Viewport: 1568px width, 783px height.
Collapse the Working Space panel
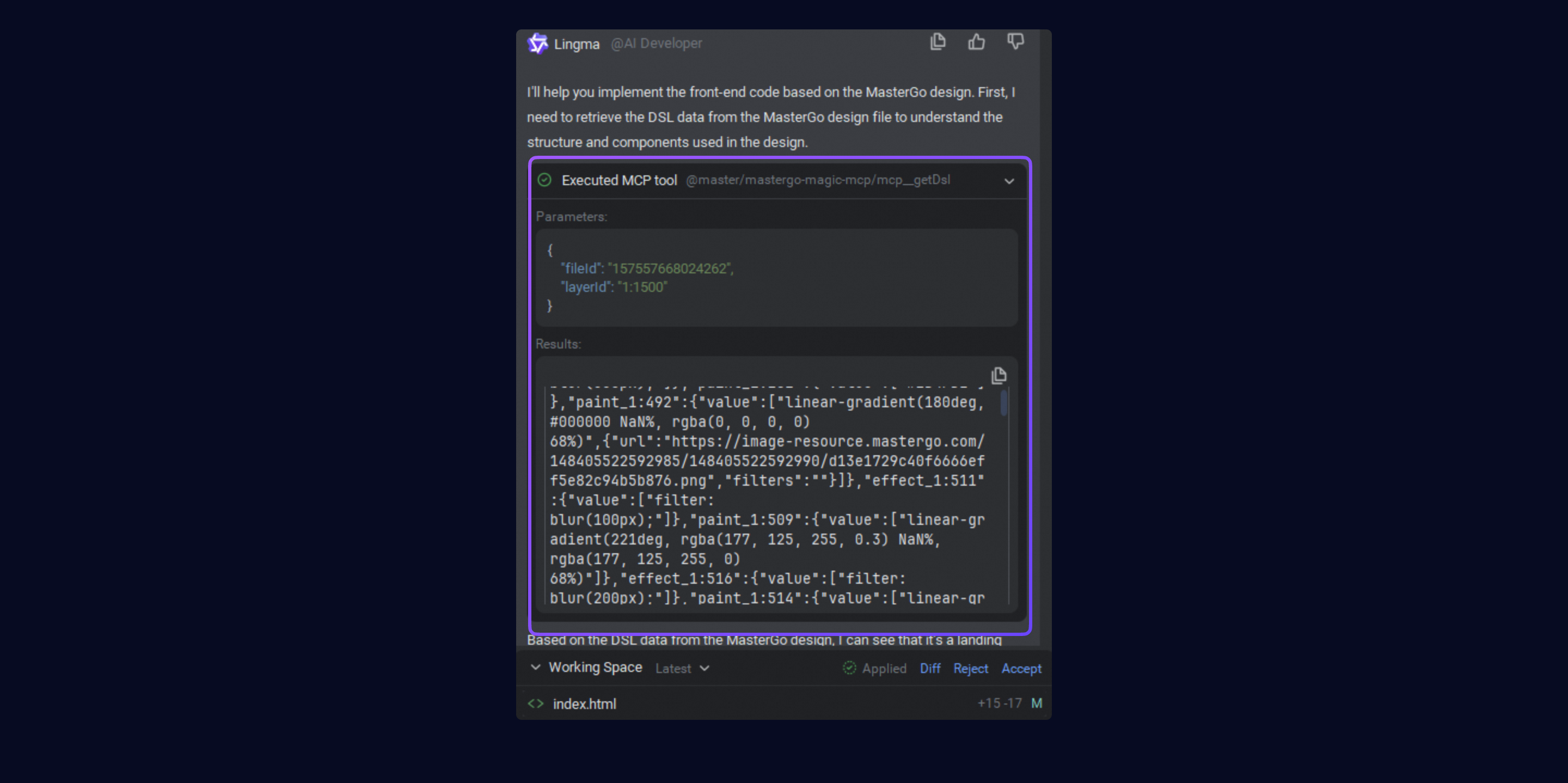click(x=535, y=668)
